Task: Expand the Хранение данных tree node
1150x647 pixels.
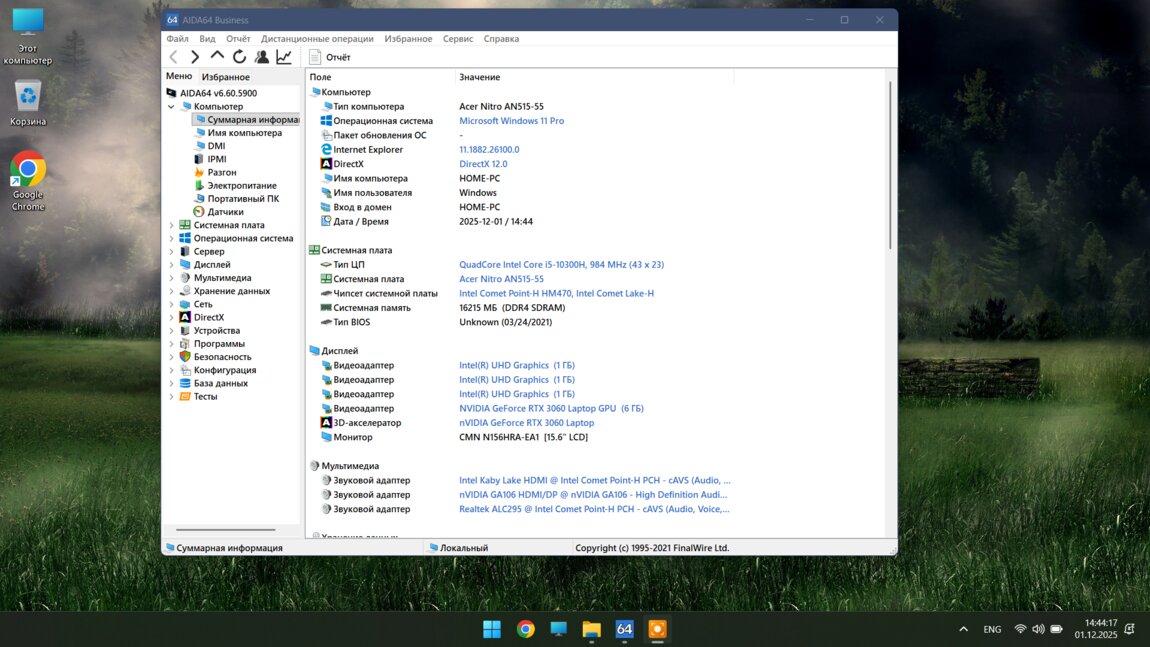Action: pos(171,291)
